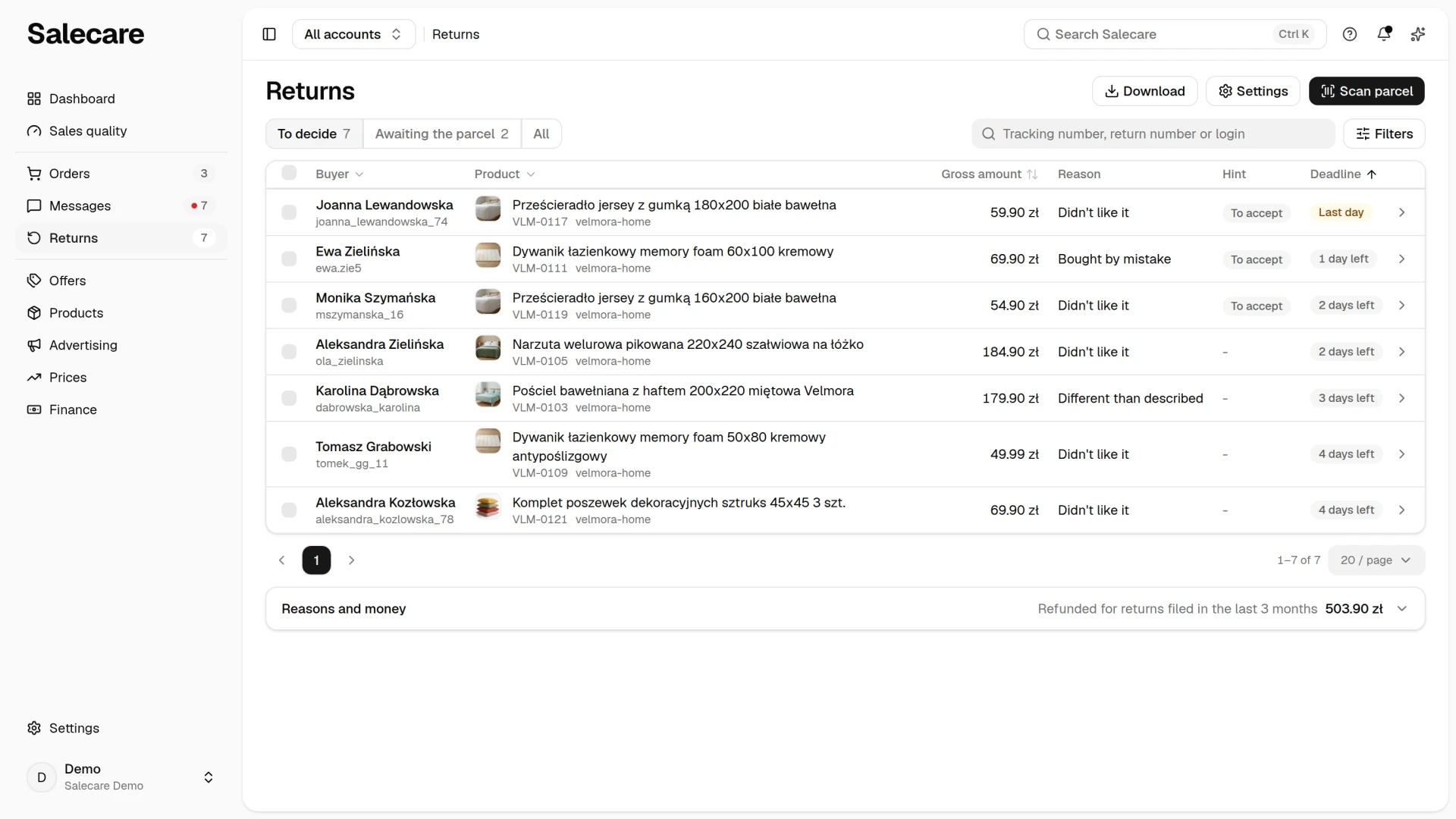Open Products in the sidebar
Screen dimensions: 1456x819
[121, 313]
